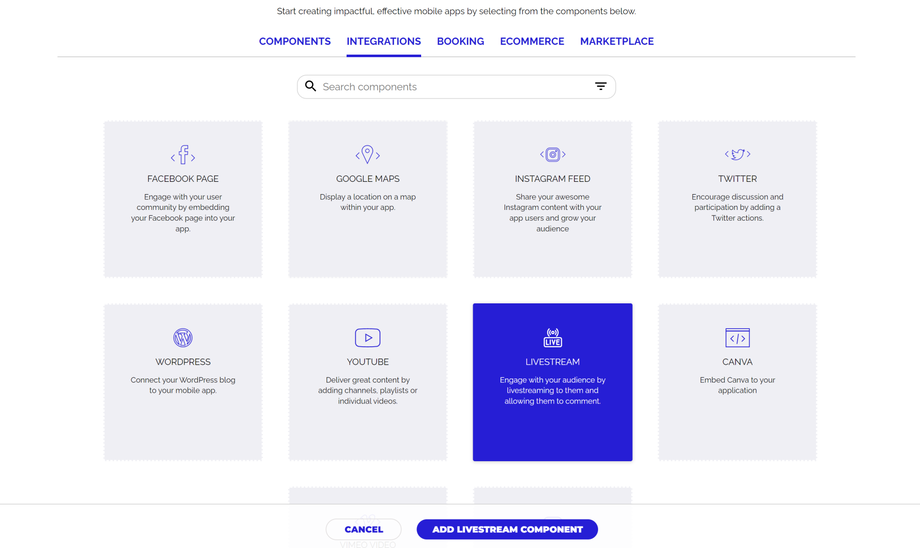The image size is (920, 548).
Task: Go to the Ecommerce tab
Action: (x=532, y=42)
